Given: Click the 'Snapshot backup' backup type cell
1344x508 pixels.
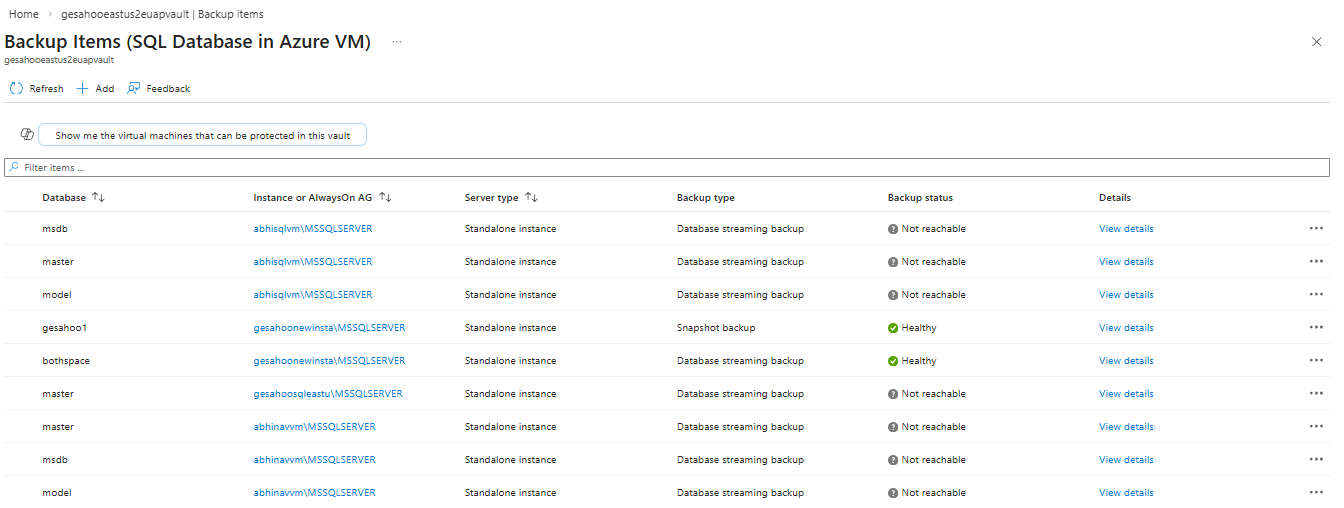Looking at the screenshot, I should (x=716, y=328).
